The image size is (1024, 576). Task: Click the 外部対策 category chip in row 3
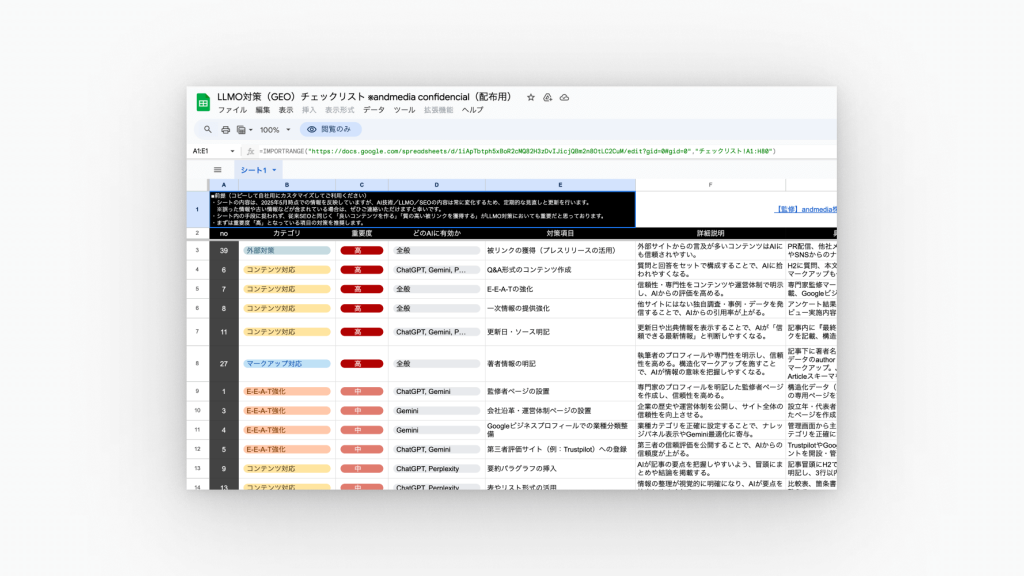pyautogui.click(x=286, y=250)
